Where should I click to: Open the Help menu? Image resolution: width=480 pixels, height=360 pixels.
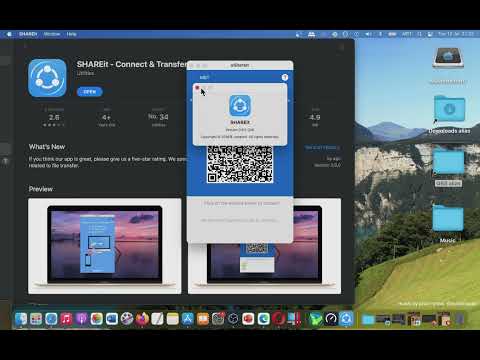[71, 34]
